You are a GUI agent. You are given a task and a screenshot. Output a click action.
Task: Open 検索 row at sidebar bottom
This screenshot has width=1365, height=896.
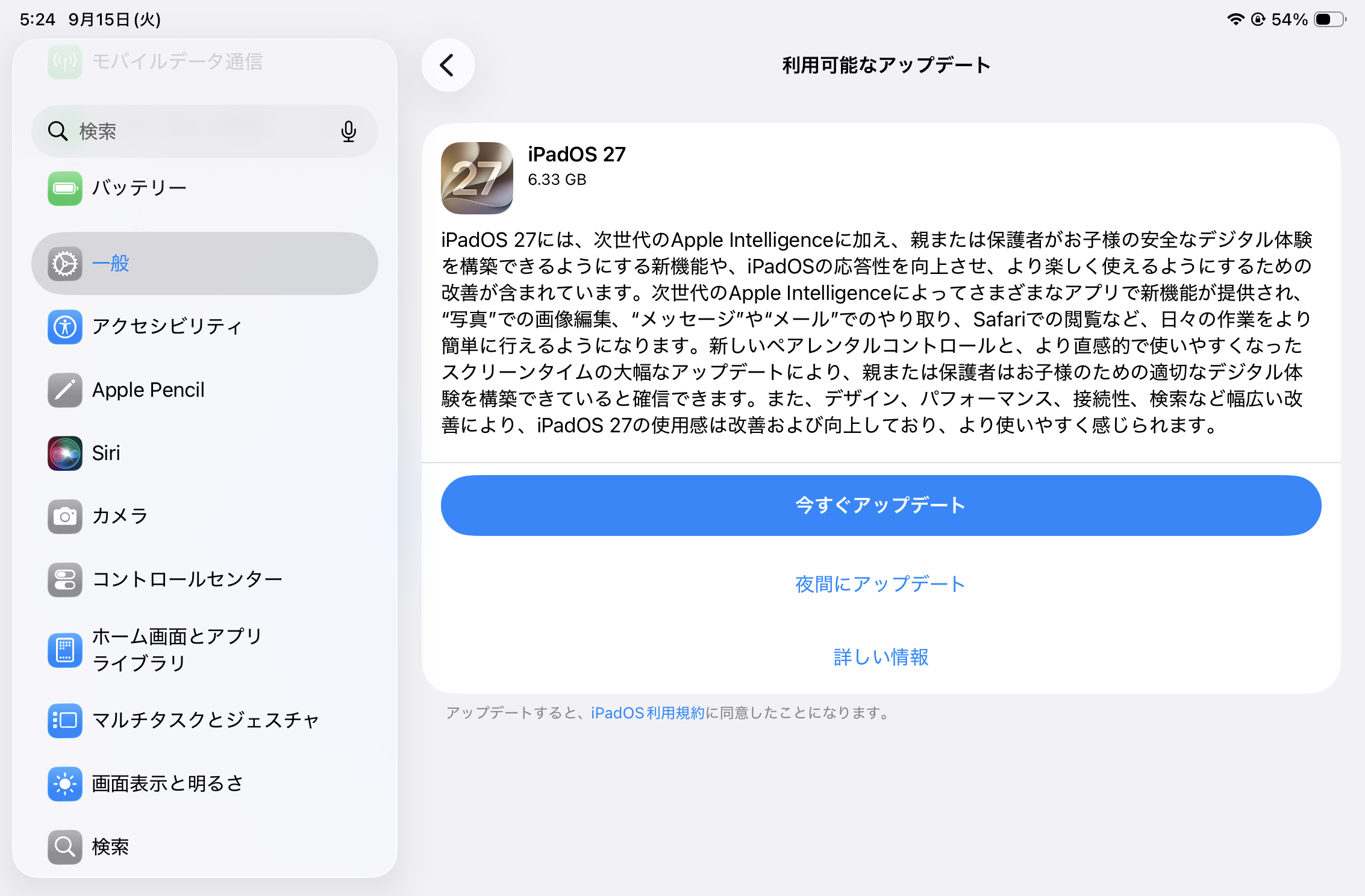[205, 847]
